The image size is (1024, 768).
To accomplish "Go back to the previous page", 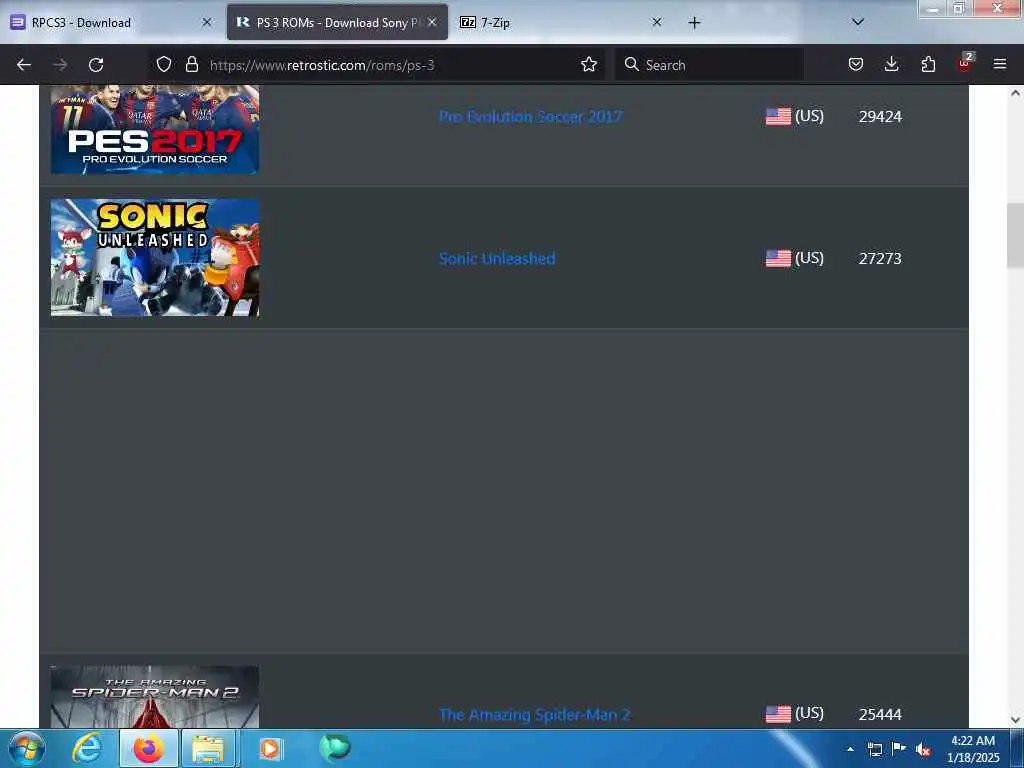I will click(24, 65).
